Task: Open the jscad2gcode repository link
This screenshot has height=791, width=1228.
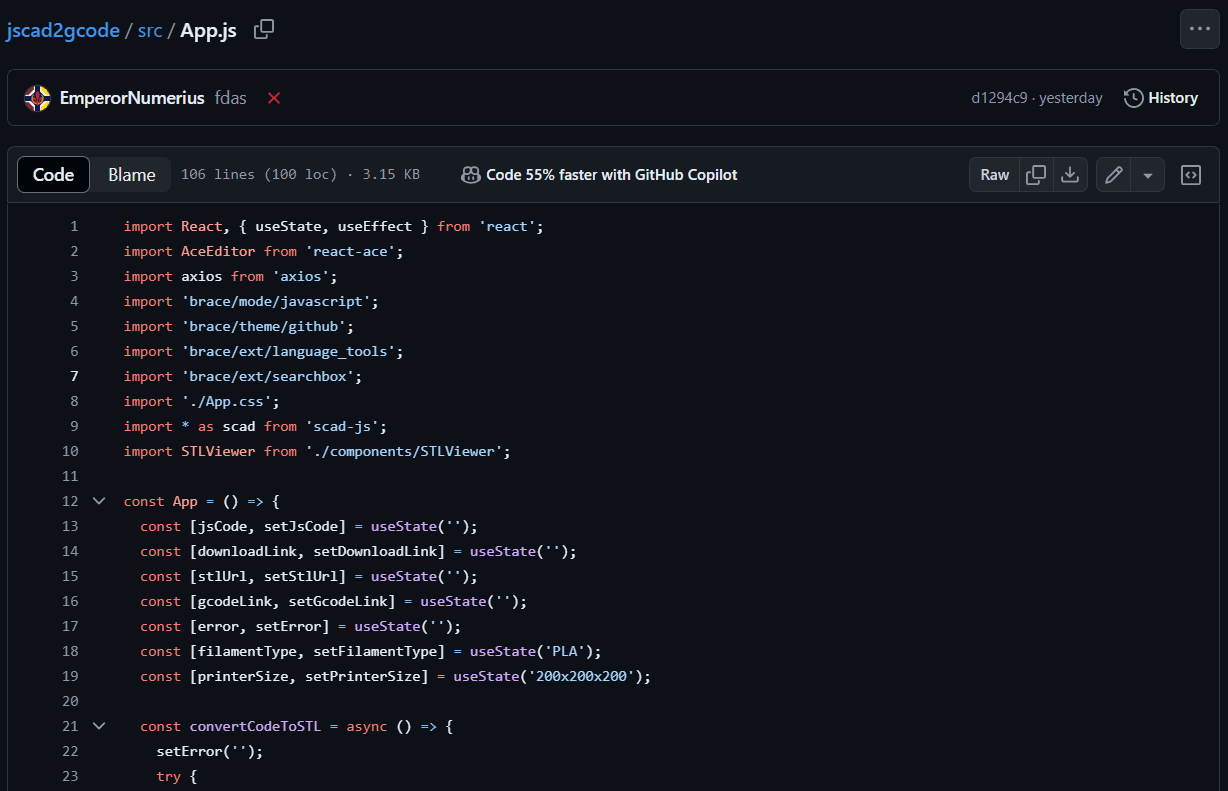Action: point(62,30)
